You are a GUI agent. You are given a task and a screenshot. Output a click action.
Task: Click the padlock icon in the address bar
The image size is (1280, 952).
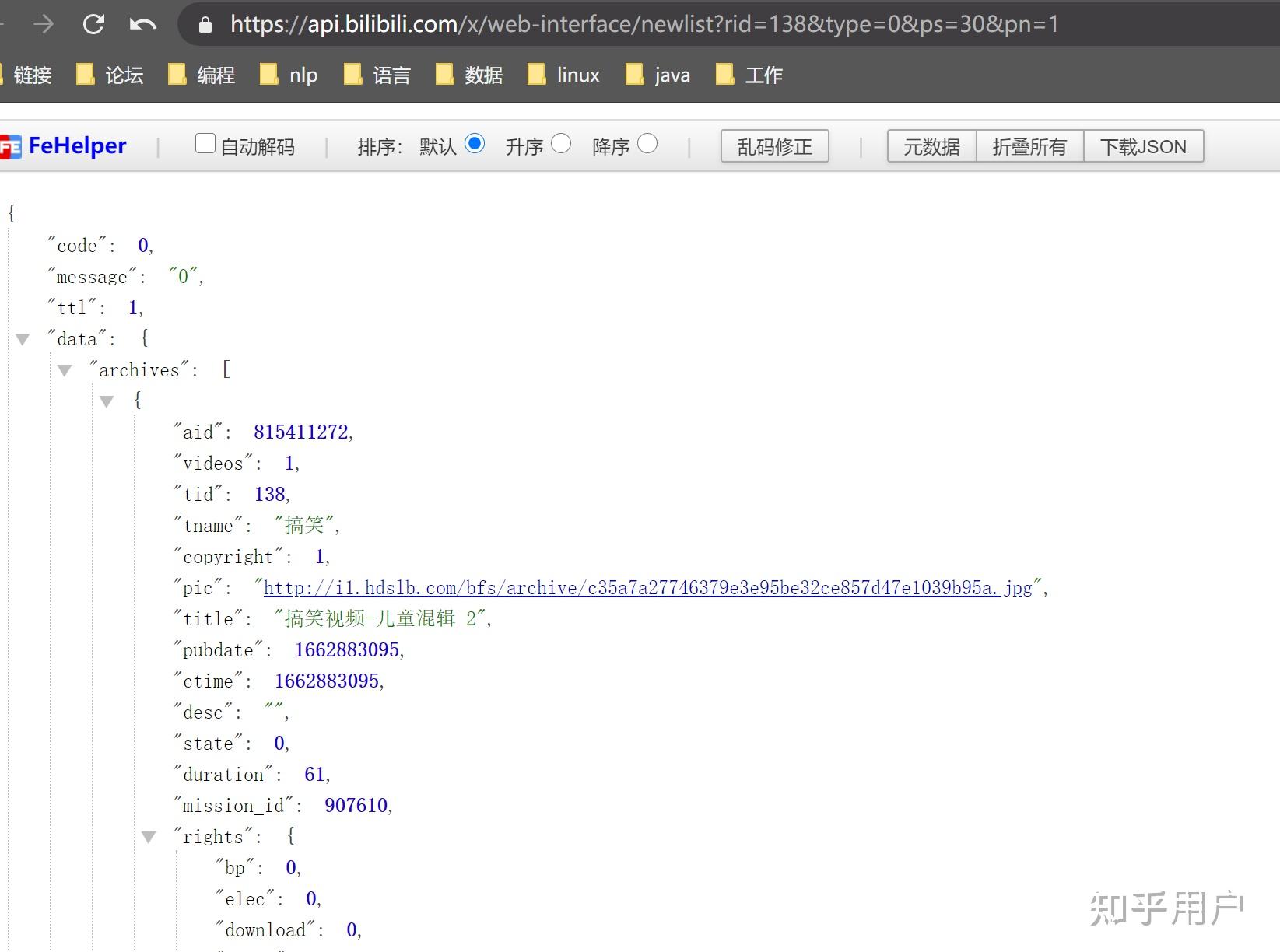click(205, 24)
